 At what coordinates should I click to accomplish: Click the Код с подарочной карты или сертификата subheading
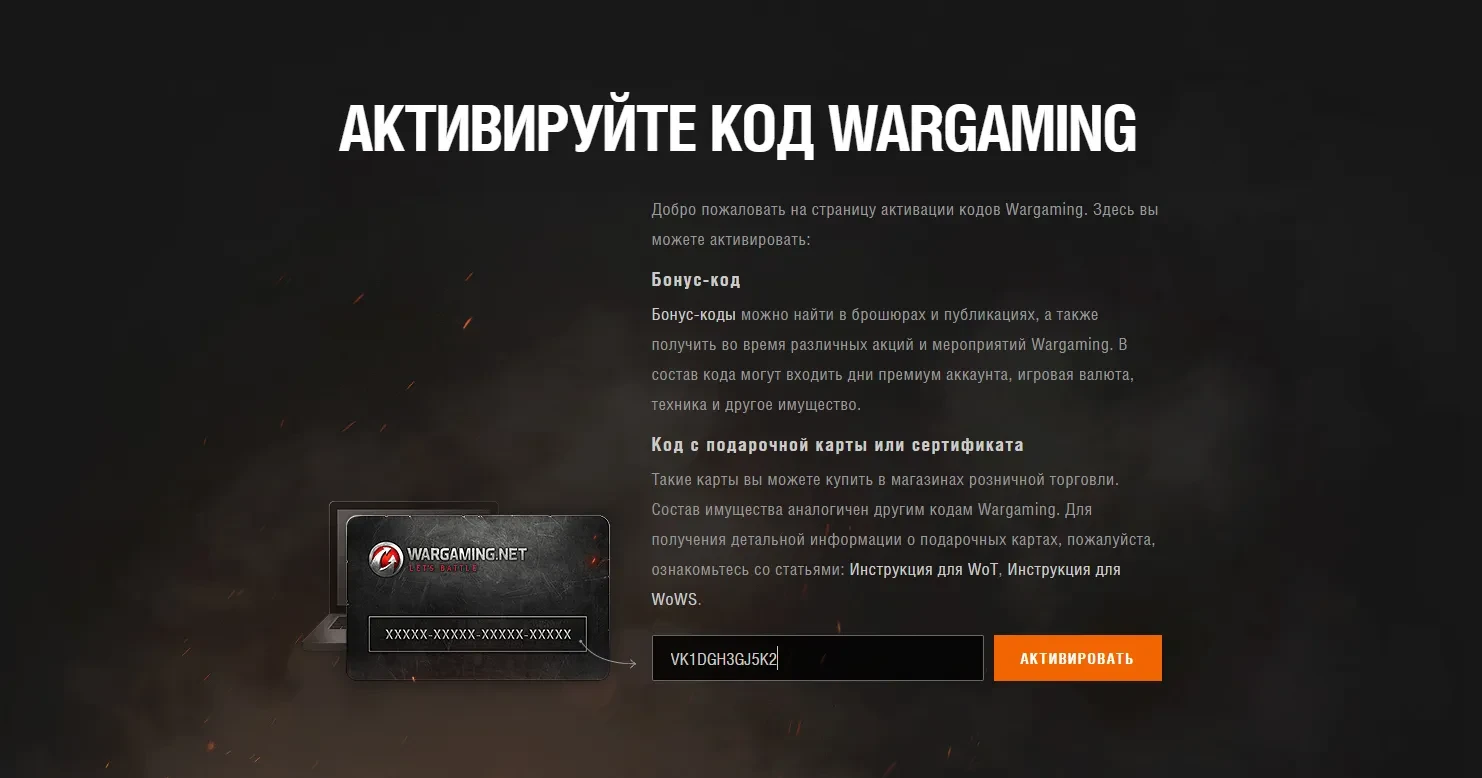837,444
